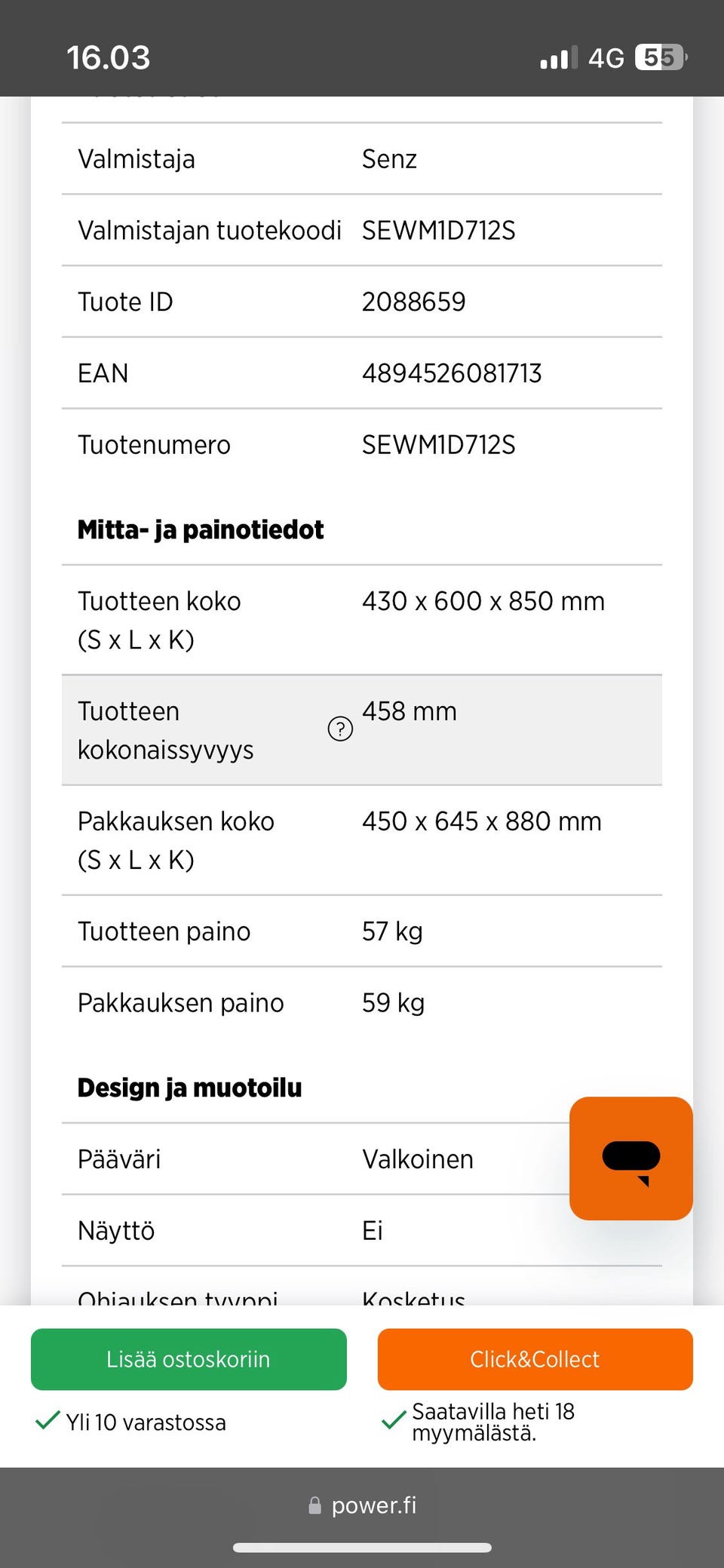Tap the highlighted Tuotteen kokonaissyvyys row label
Image resolution: width=724 pixels, height=1568 pixels.
pyautogui.click(x=166, y=730)
